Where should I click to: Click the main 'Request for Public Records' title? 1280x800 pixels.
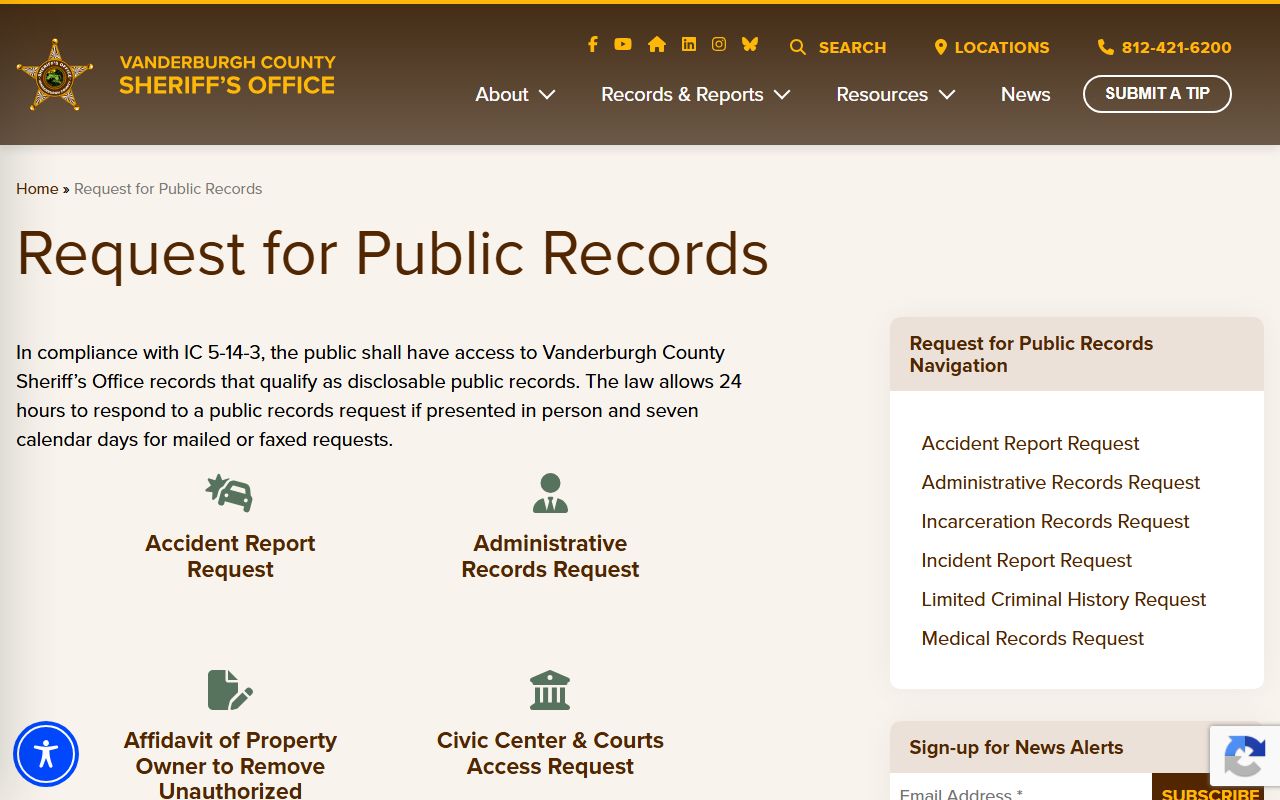click(392, 253)
